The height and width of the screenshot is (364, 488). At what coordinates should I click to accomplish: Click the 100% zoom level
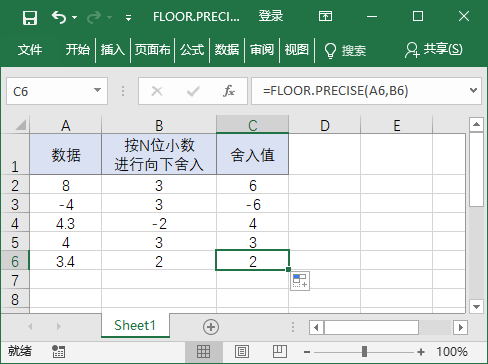pyautogui.click(x=452, y=352)
